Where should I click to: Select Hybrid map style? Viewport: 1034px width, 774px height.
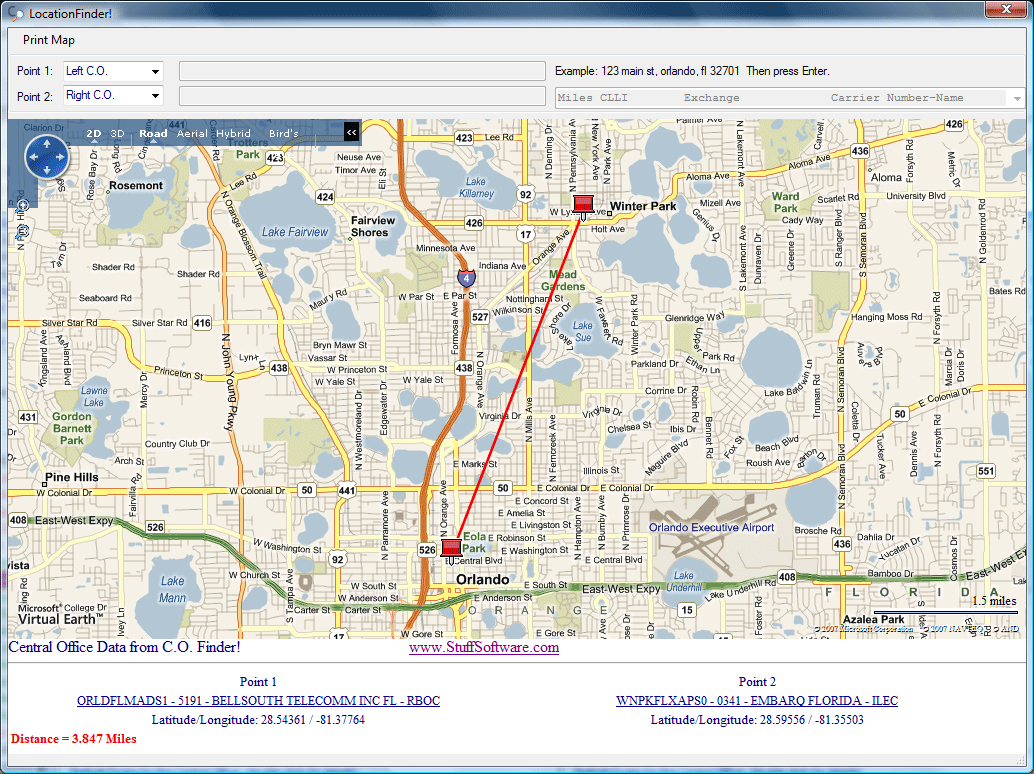click(x=233, y=134)
